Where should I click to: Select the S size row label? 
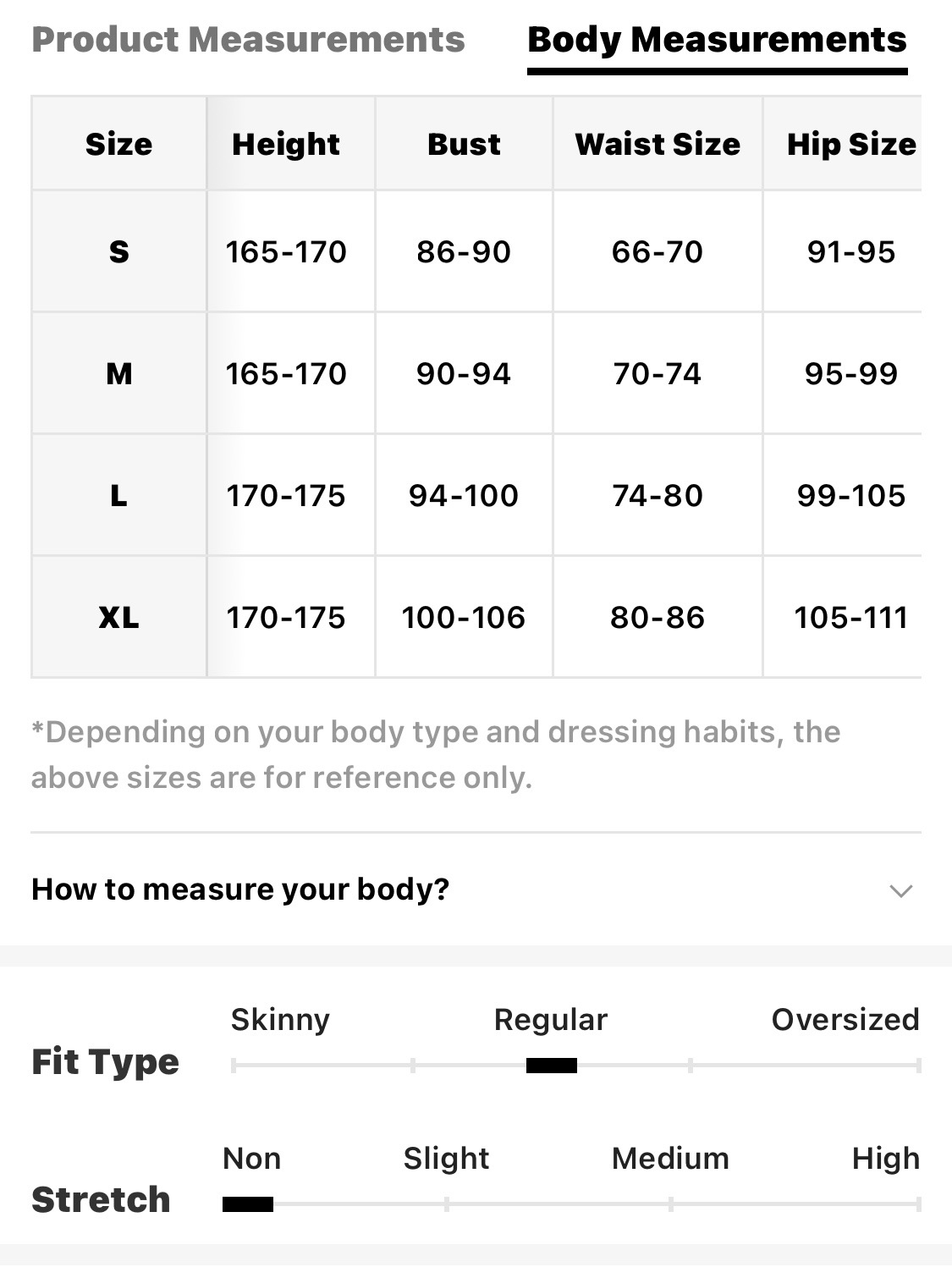pos(119,251)
